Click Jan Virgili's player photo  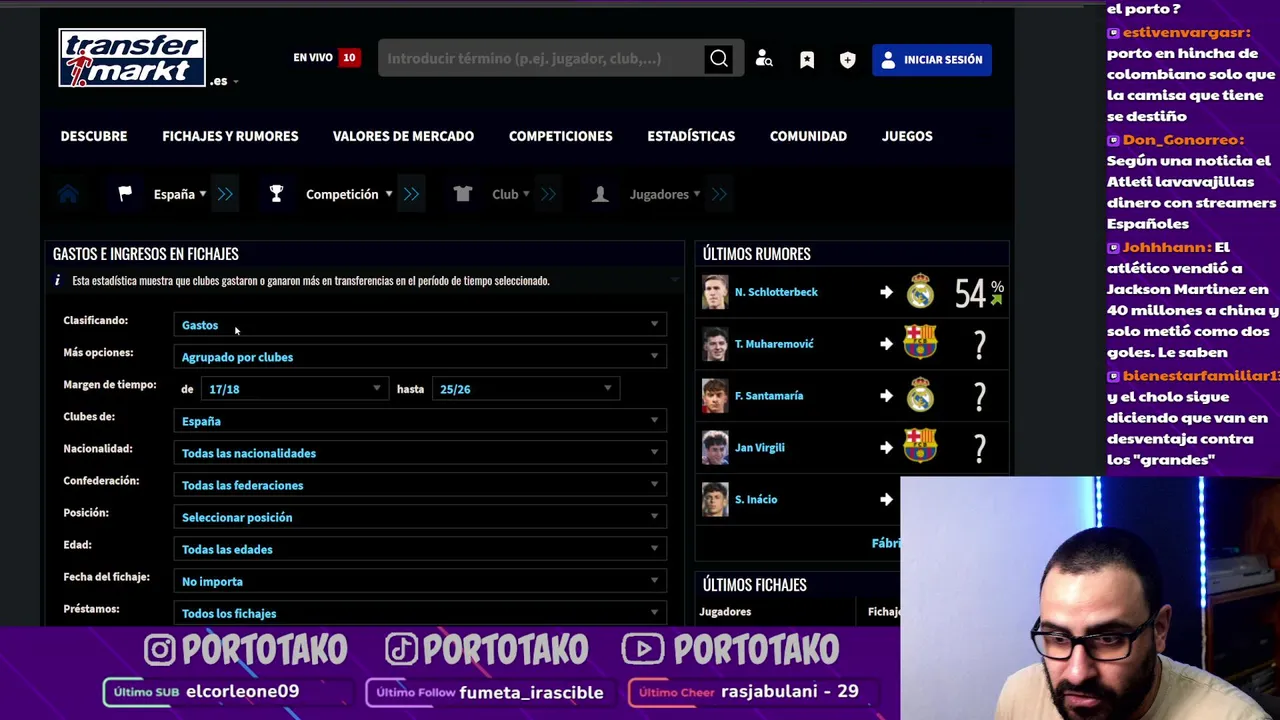point(715,448)
